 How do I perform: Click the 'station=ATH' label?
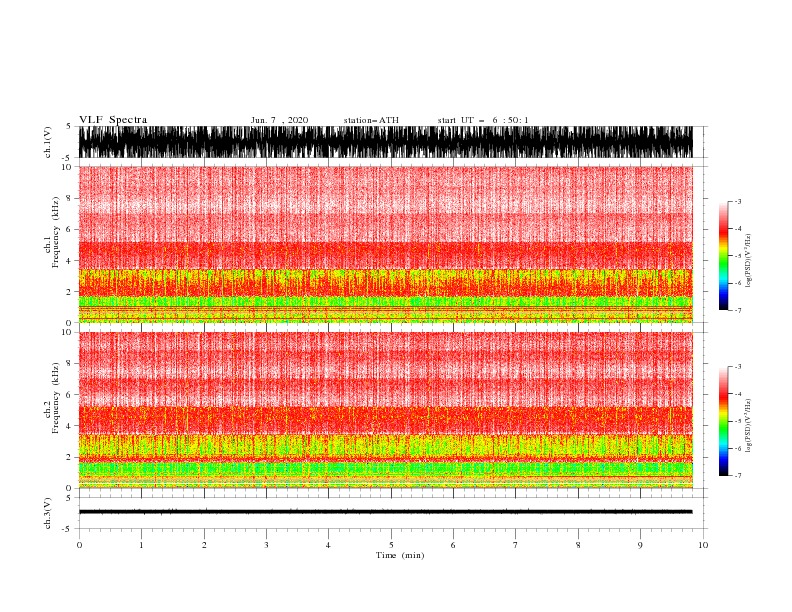(x=371, y=120)
